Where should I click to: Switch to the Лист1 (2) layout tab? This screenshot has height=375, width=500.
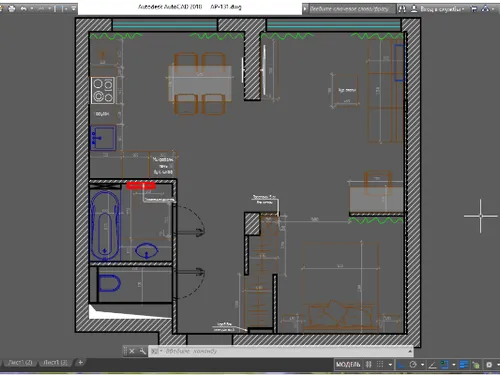pos(20,363)
